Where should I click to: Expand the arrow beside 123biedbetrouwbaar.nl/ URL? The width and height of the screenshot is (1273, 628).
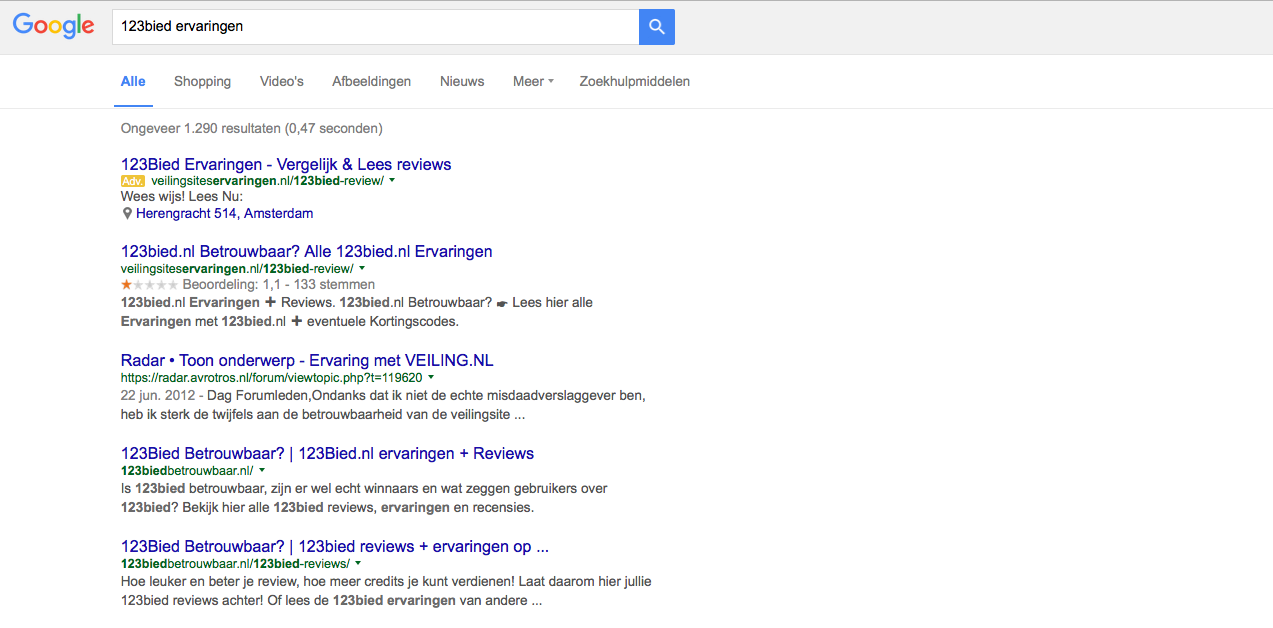point(262,470)
